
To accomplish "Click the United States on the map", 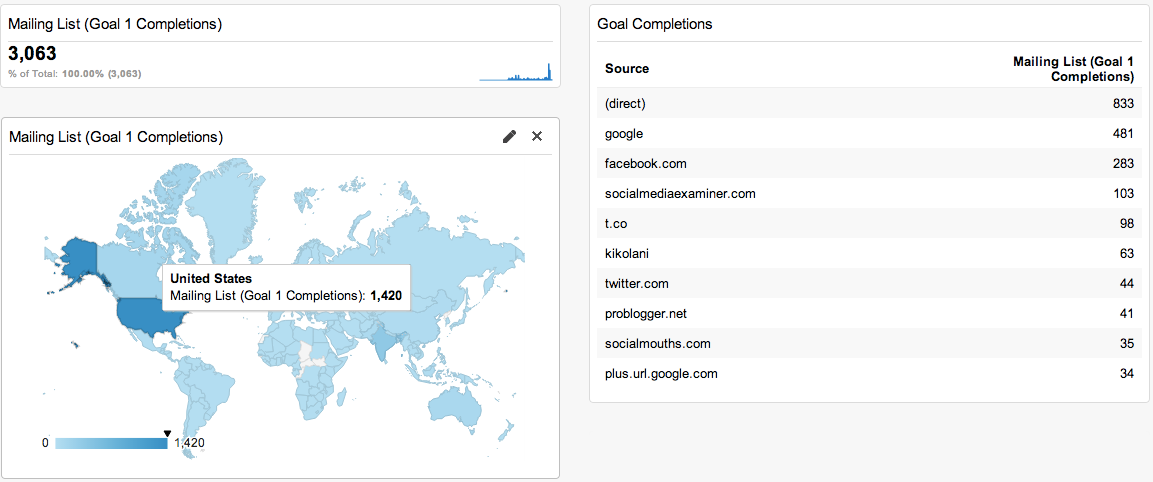I will coord(145,317).
